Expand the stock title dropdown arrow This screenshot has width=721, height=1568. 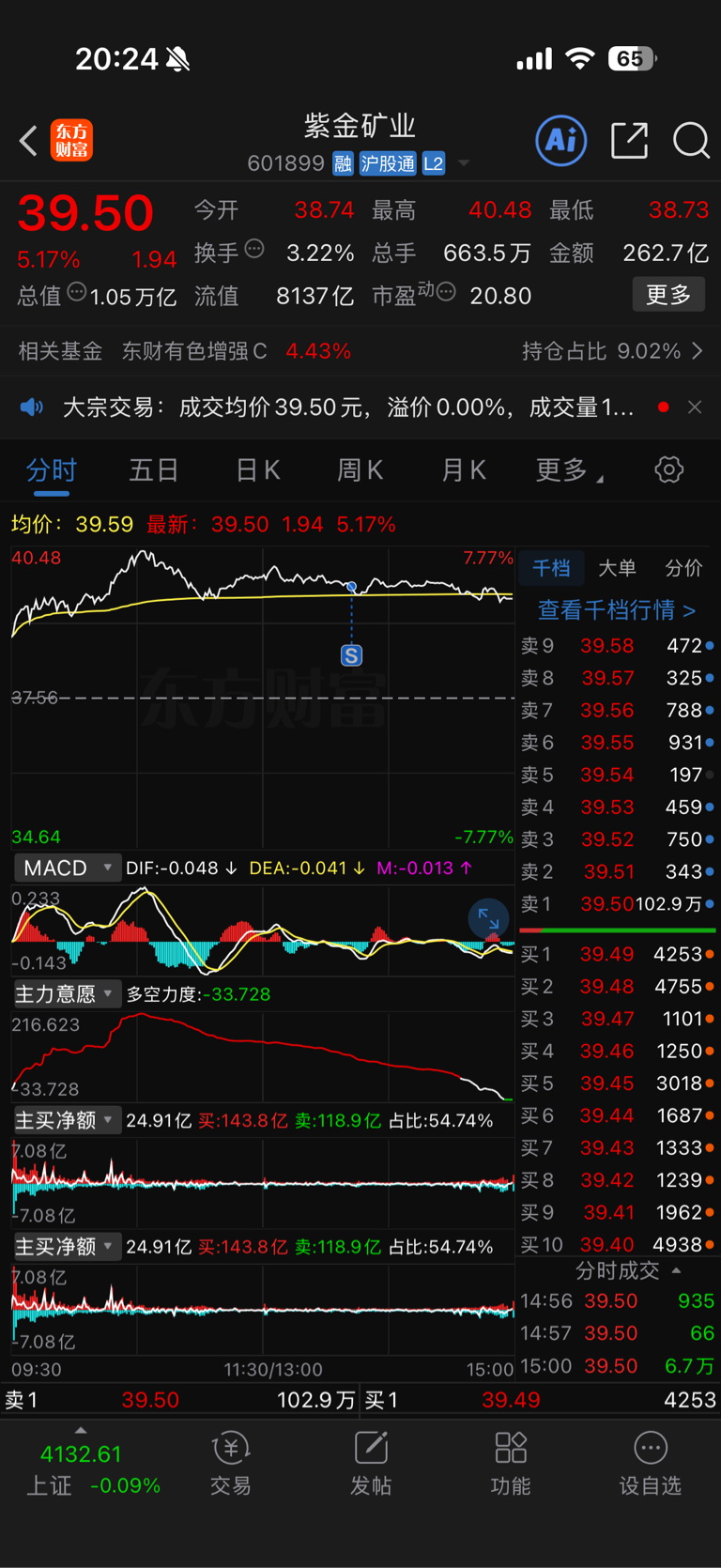click(464, 164)
